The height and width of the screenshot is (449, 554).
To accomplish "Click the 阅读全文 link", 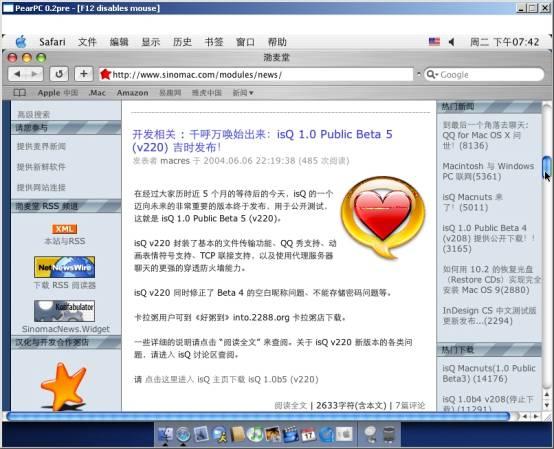I will 290,405.
